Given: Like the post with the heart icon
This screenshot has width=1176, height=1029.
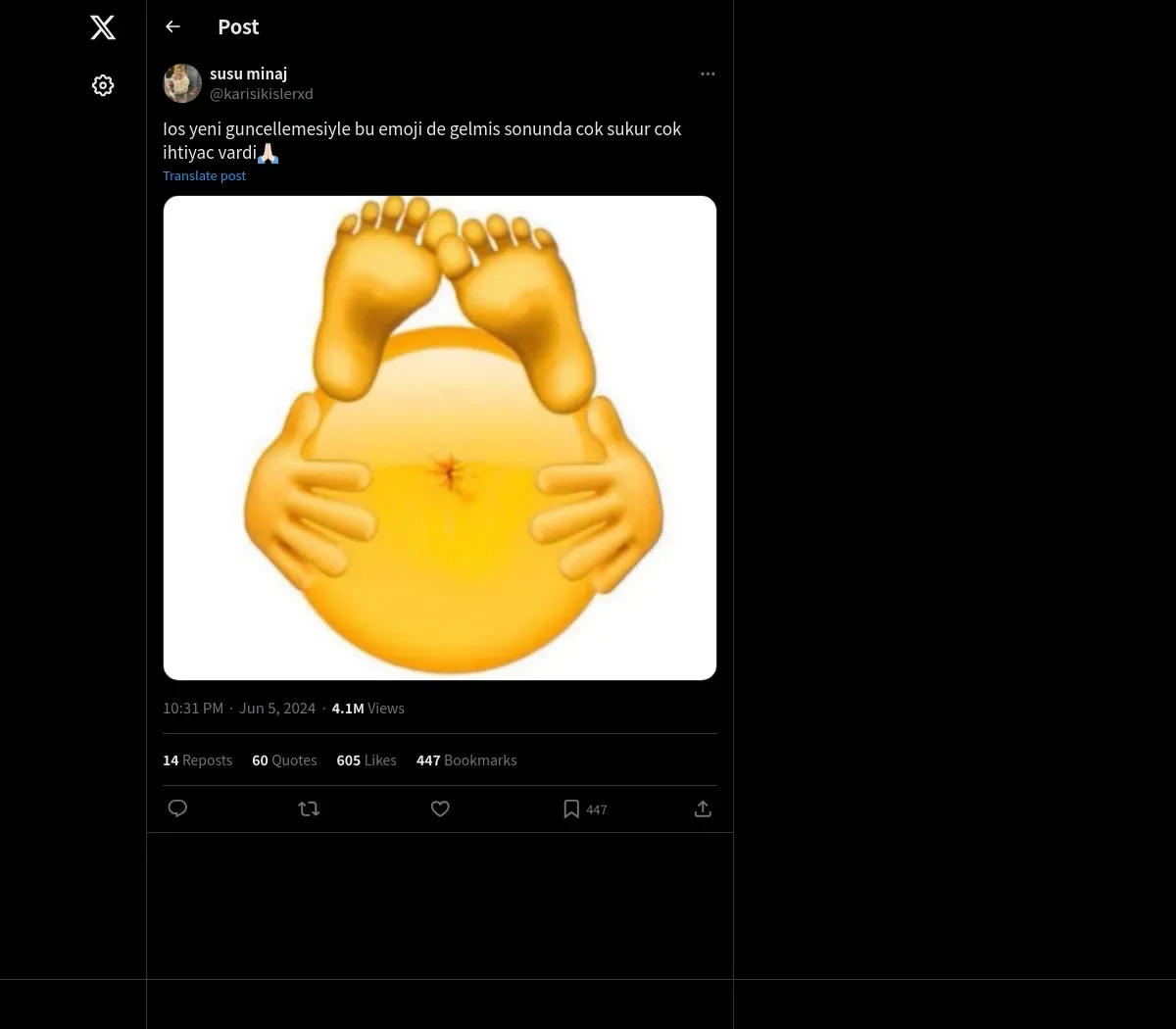Looking at the screenshot, I should [440, 808].
